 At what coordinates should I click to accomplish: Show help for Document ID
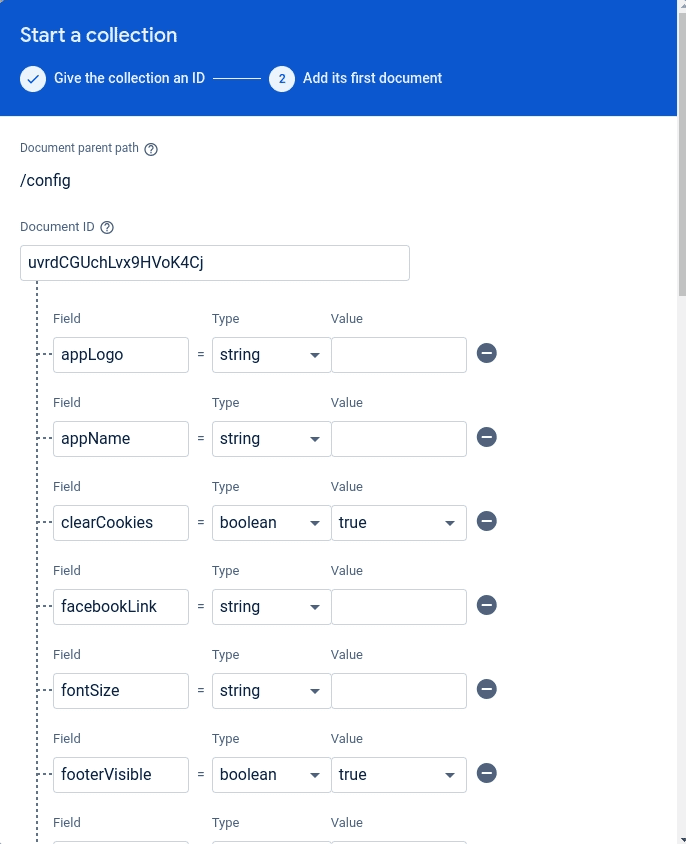pyautogui.click(x=107, y=228)
